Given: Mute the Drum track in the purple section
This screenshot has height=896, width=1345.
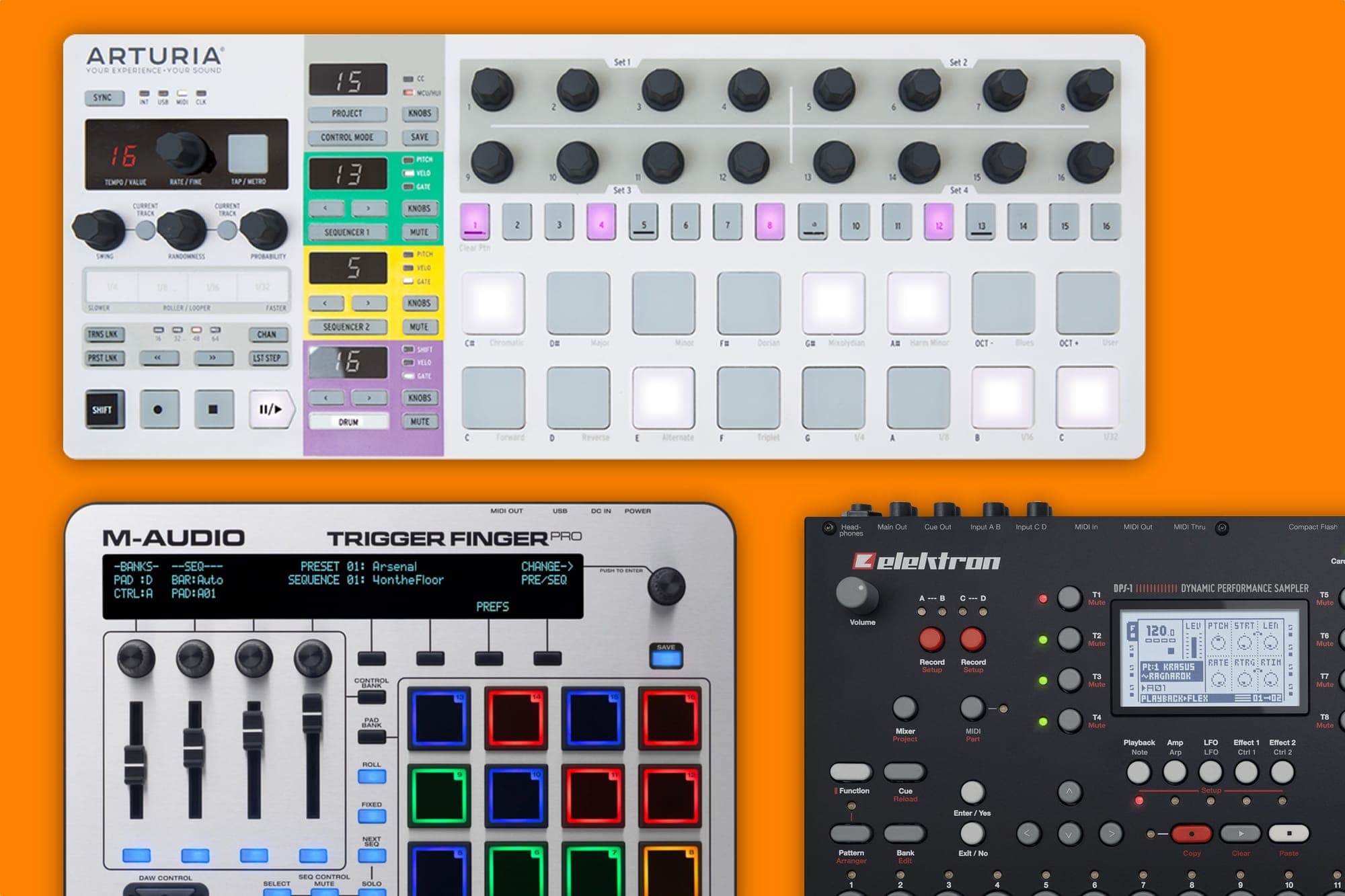Looking at the screenshot, I should point(420,422).
